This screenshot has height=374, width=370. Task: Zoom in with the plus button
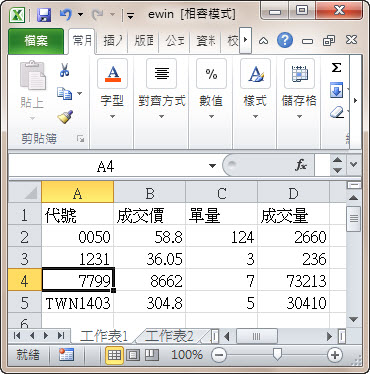tap(335, 355)
